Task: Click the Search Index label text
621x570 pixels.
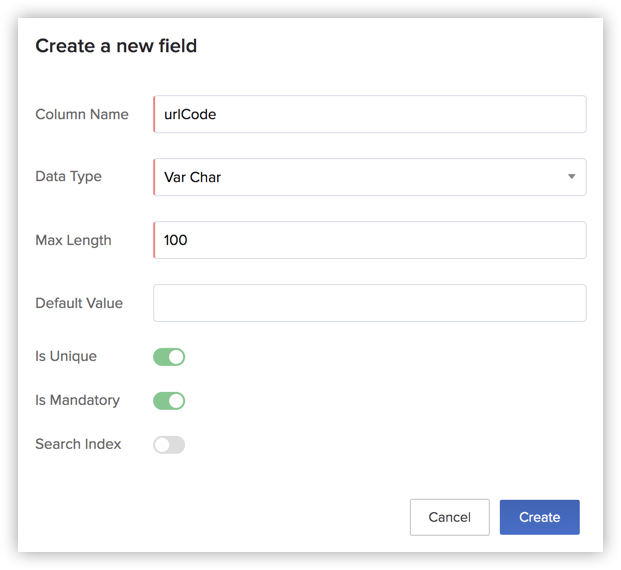Action: tap(78, 444)
